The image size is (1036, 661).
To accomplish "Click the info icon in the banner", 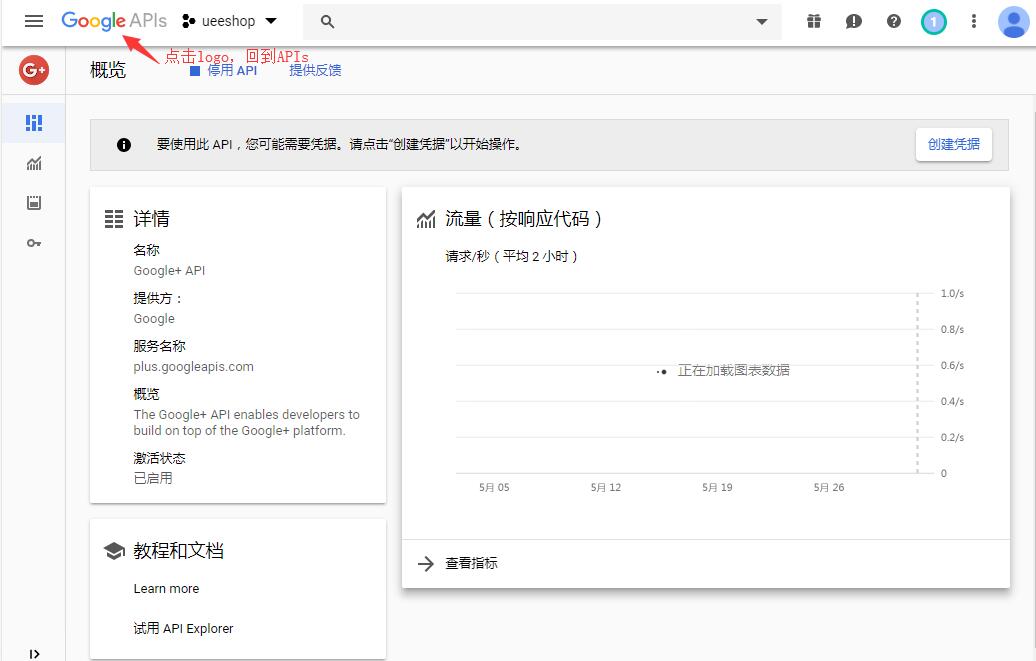I will (124, 145).
